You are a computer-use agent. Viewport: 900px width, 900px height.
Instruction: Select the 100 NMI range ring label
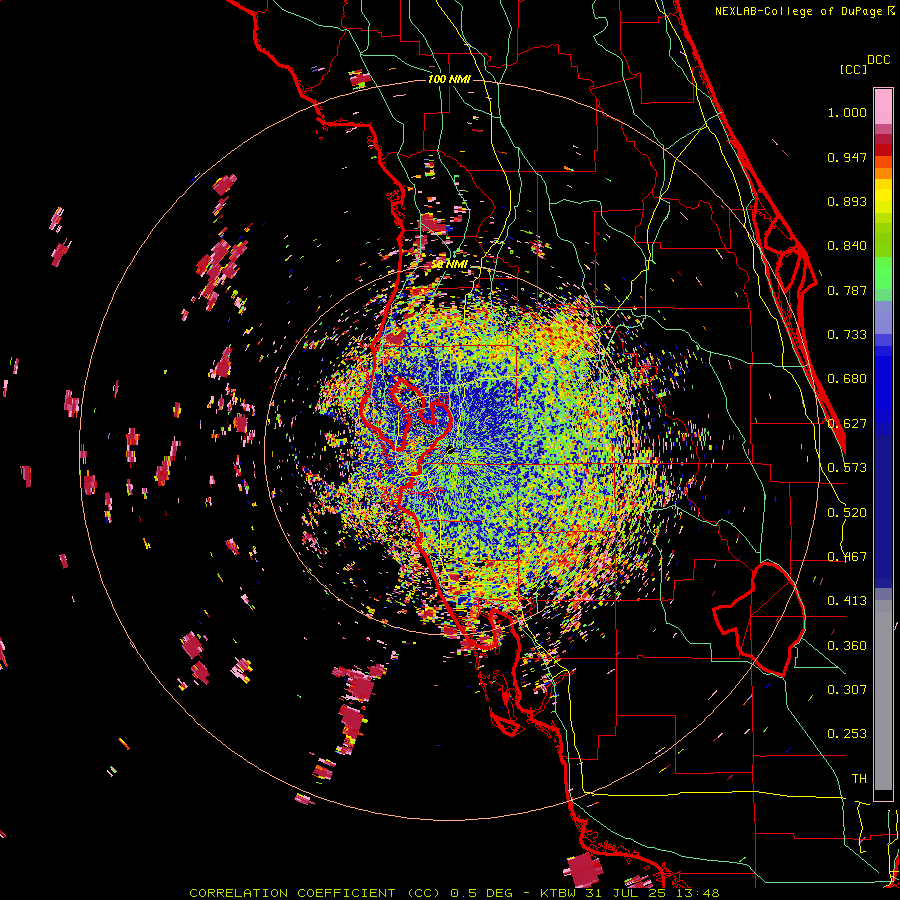coord(449,79)
